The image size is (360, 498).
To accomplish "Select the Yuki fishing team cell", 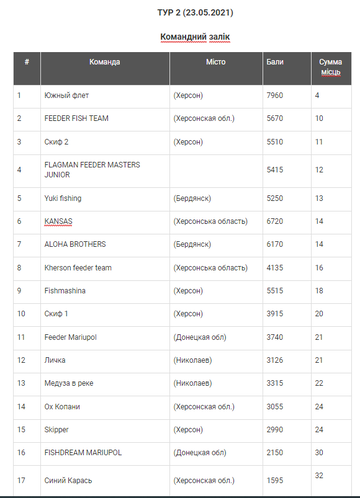I will (x=105, y=199).
